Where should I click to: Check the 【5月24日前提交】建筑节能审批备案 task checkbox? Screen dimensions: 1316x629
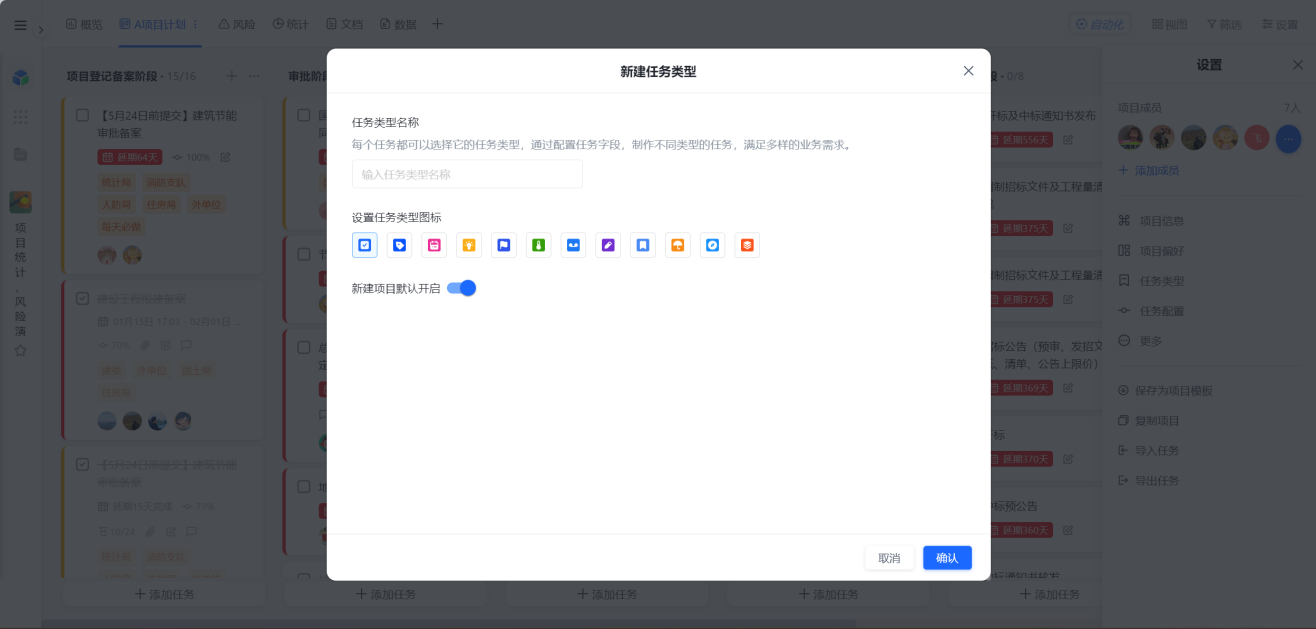[x=83, y=115]
